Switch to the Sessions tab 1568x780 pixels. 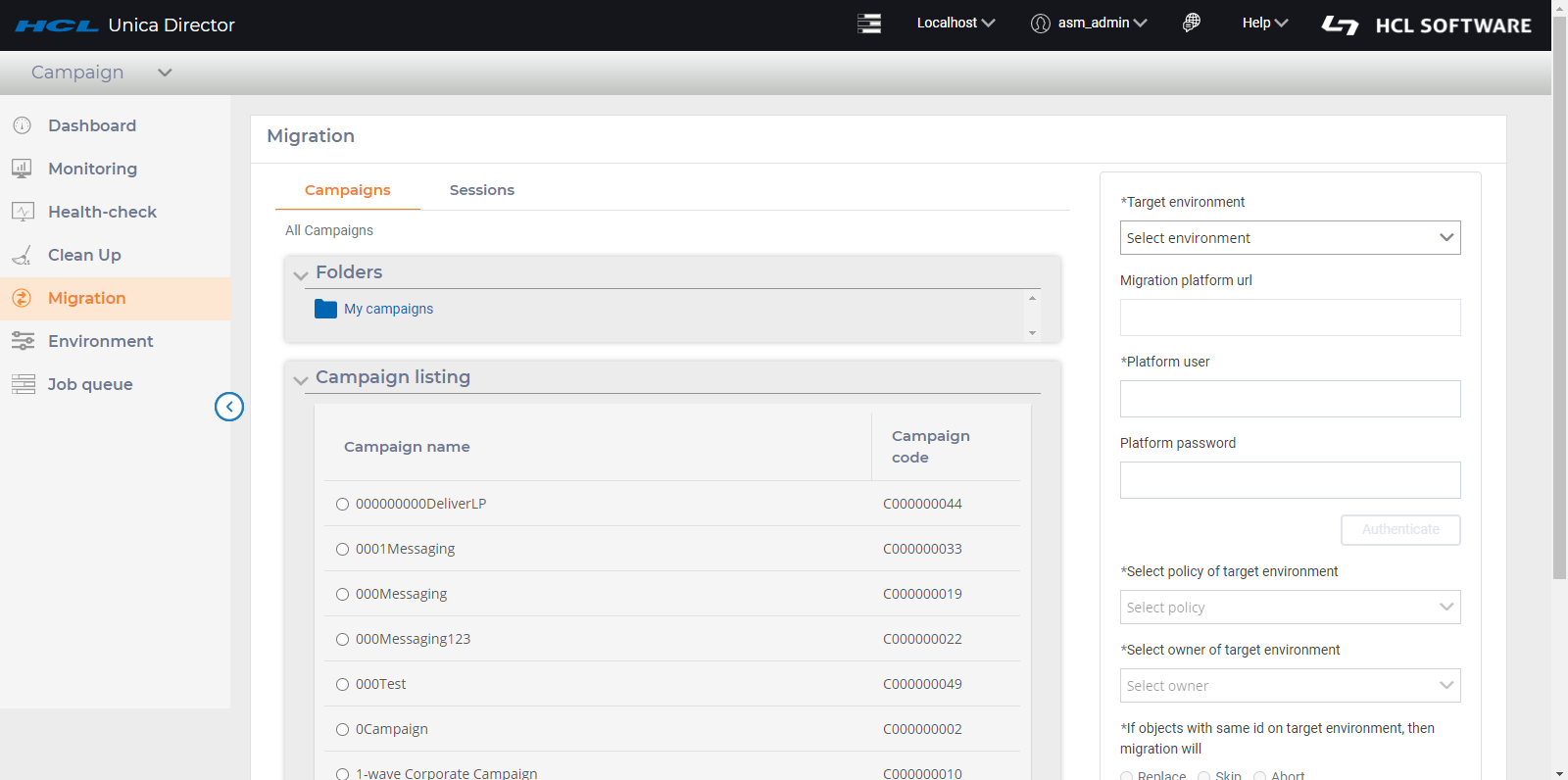481,190
